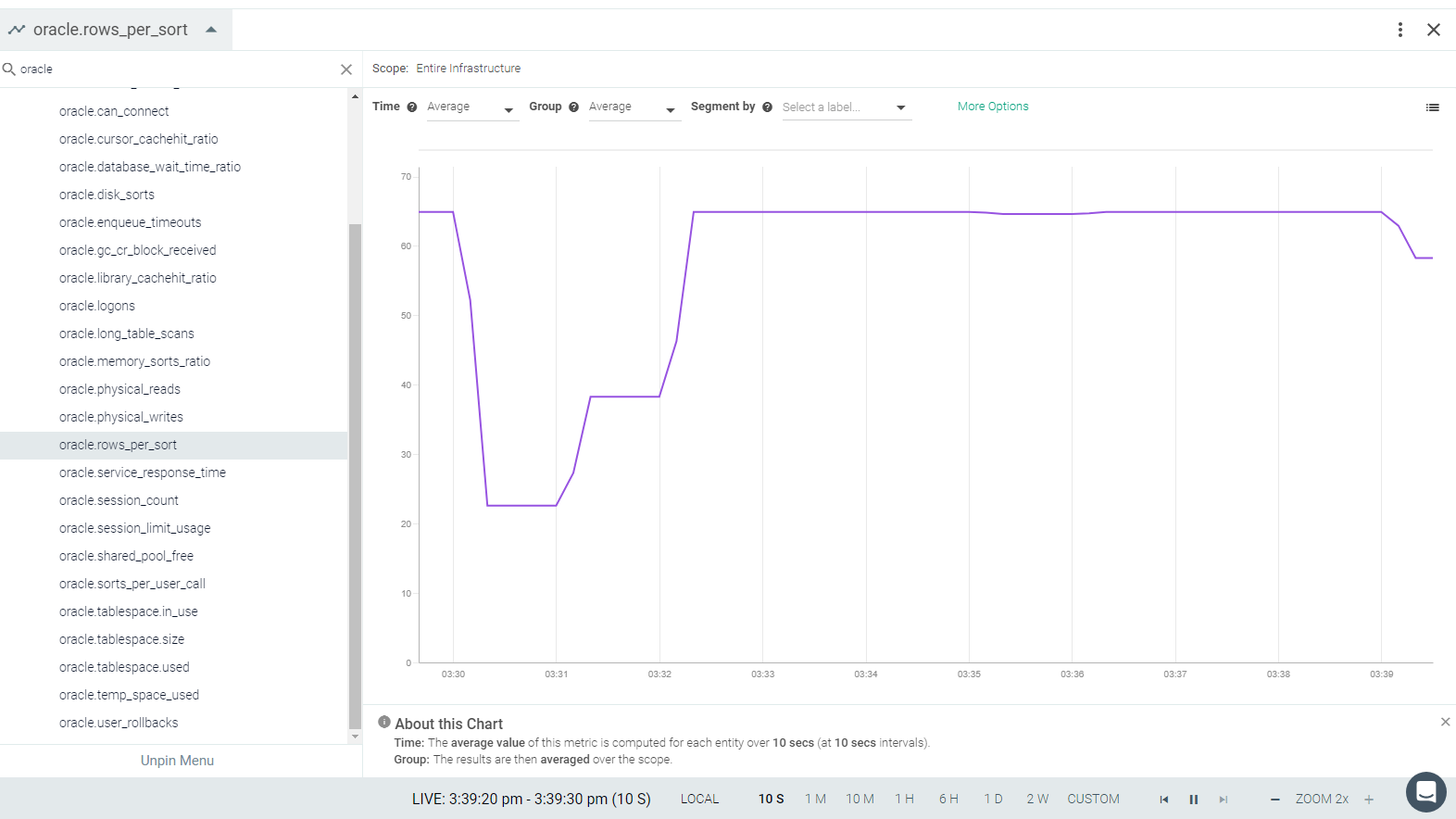Open the Group help tooltip icon
The image size is (1456, 819).
[573, 107]
